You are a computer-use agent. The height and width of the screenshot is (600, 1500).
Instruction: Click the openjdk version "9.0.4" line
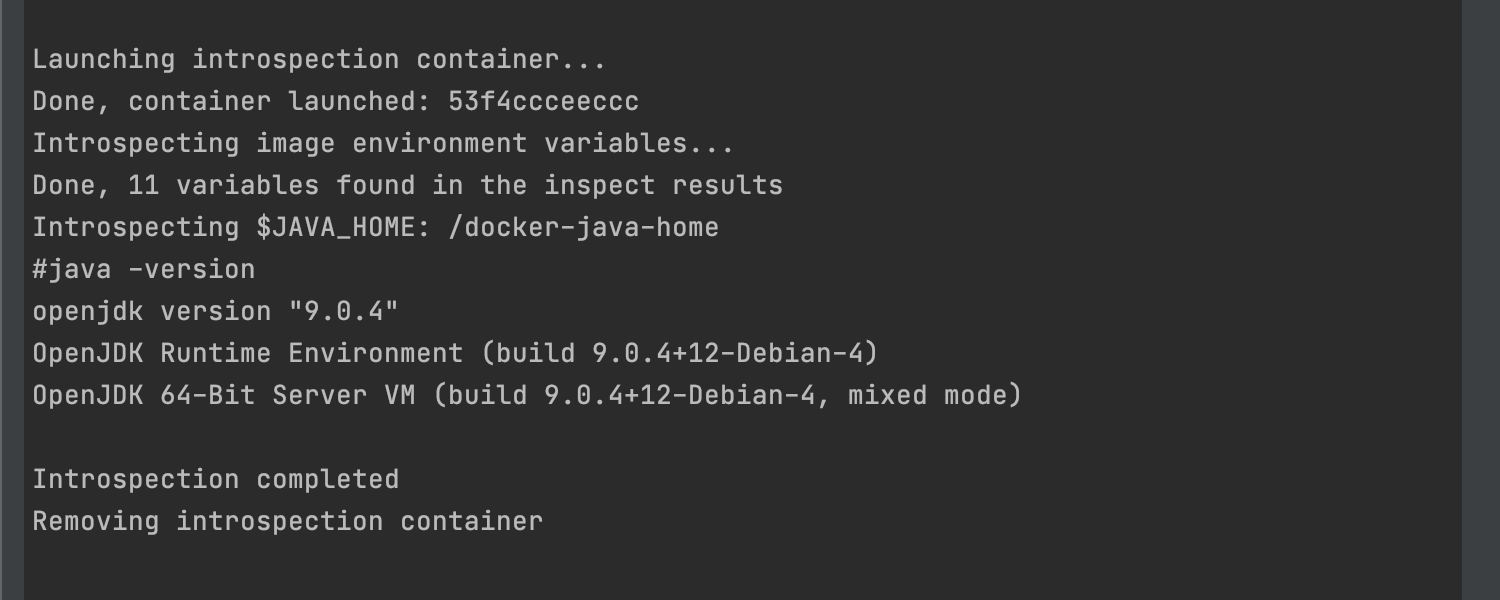pos(215,312)
